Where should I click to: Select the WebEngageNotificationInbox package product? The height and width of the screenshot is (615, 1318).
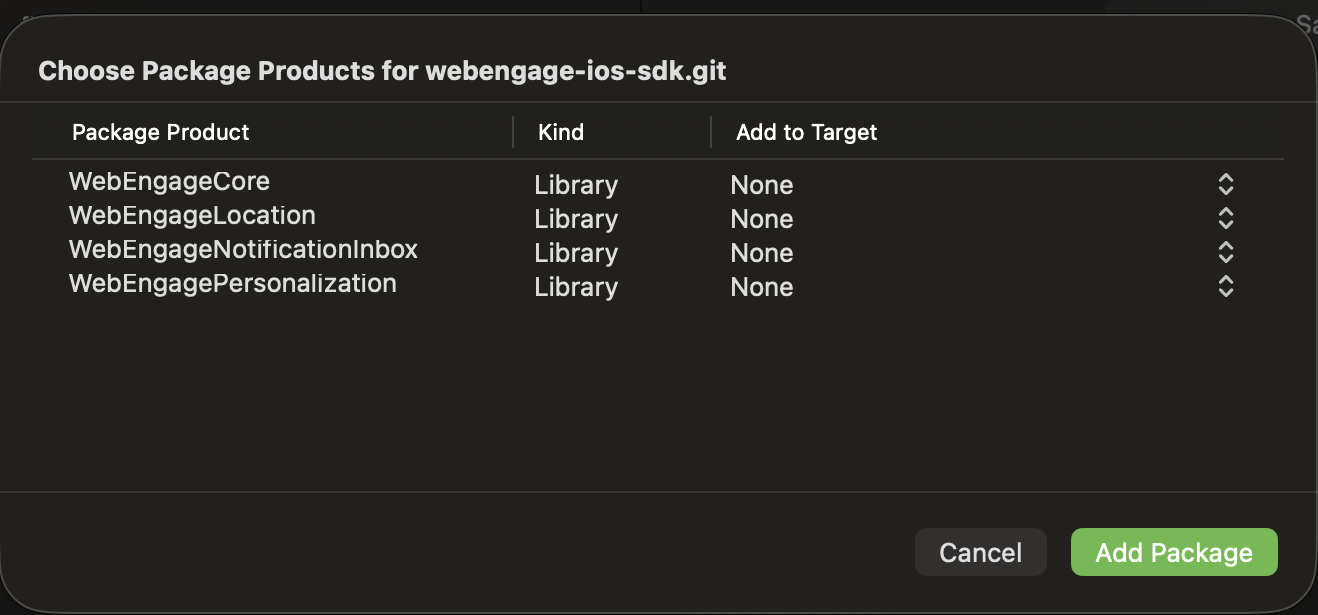(243, 250)
